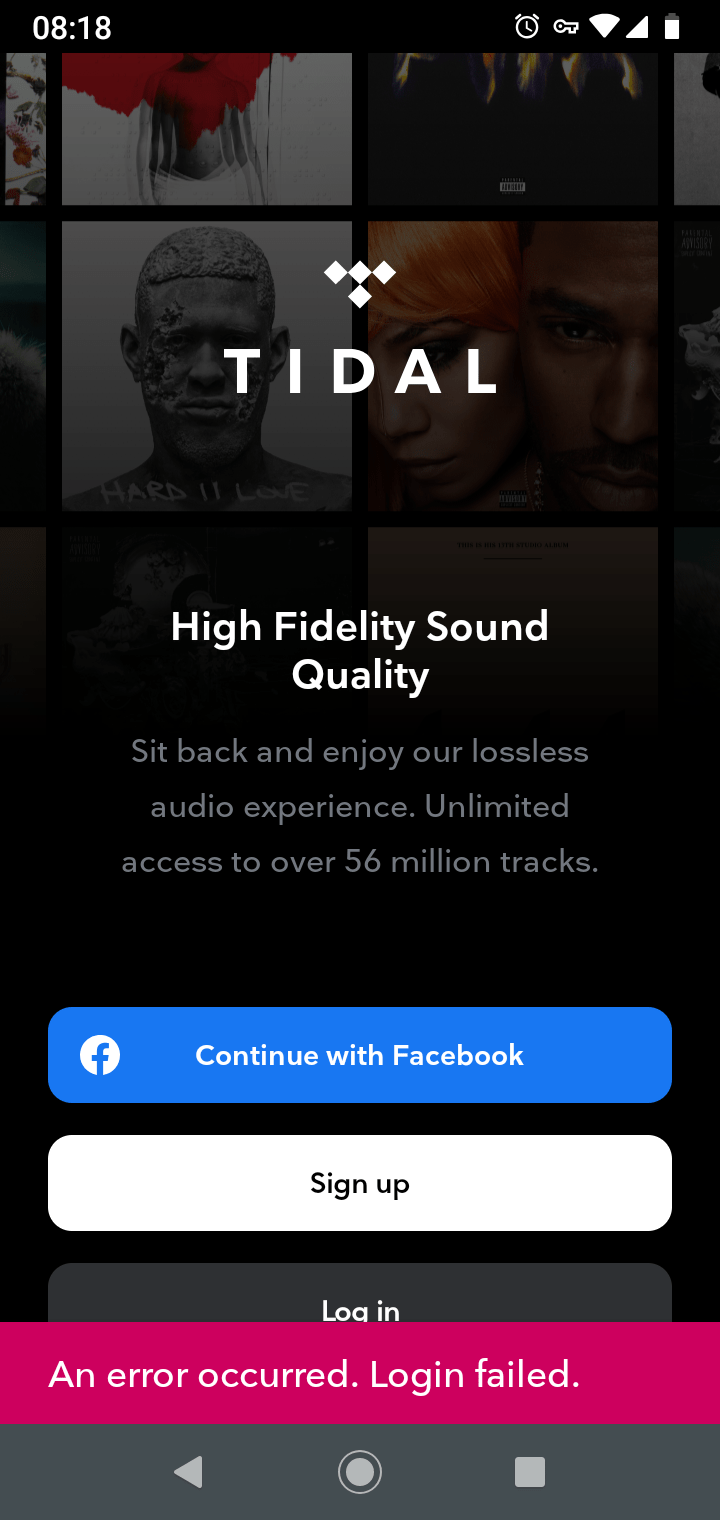
Task: Select the Hard II Love album cover
Action: click(x=207, y=366)
